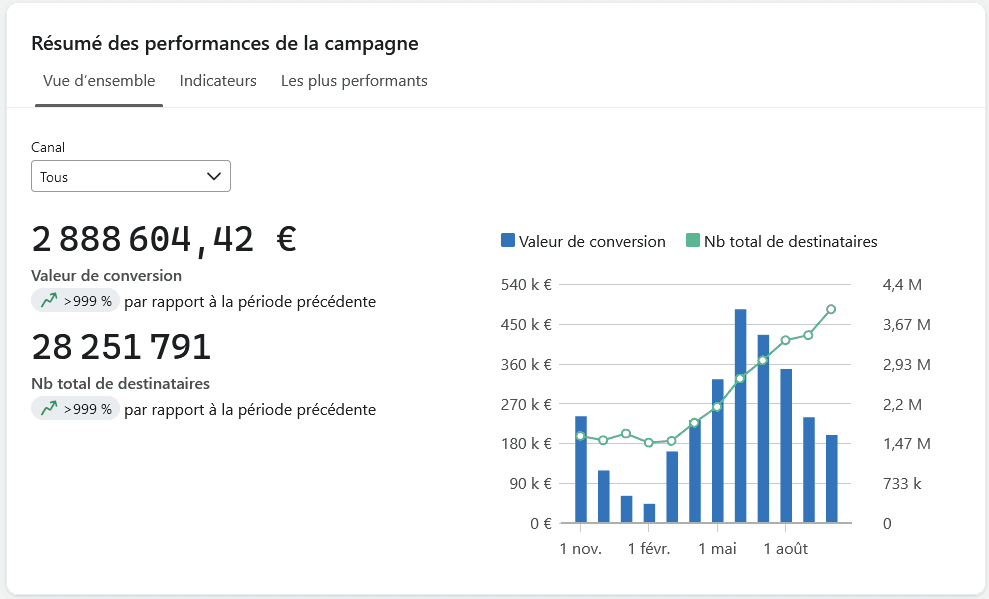Switch to the Indicateurs tab
Screen dimensions: 989x599
218,81
